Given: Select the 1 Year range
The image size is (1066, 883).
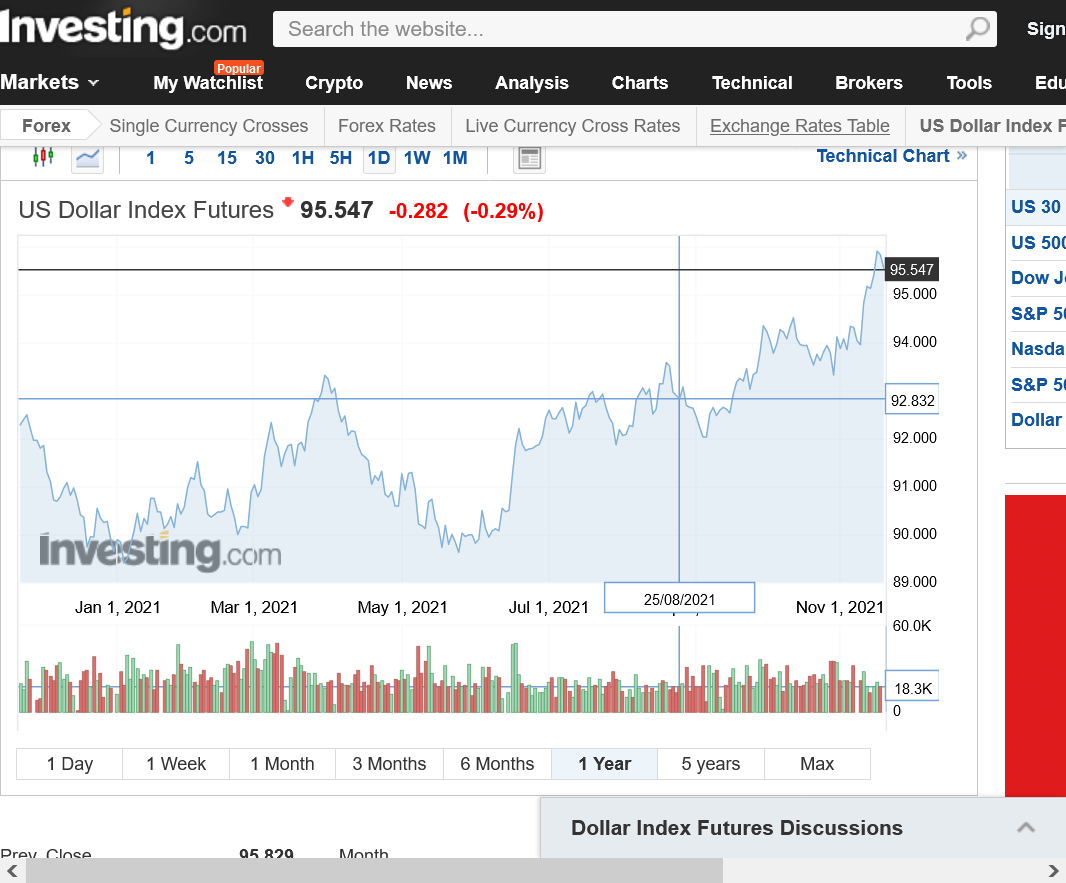Looking at the screenshot, I should (x=604, y=764).
